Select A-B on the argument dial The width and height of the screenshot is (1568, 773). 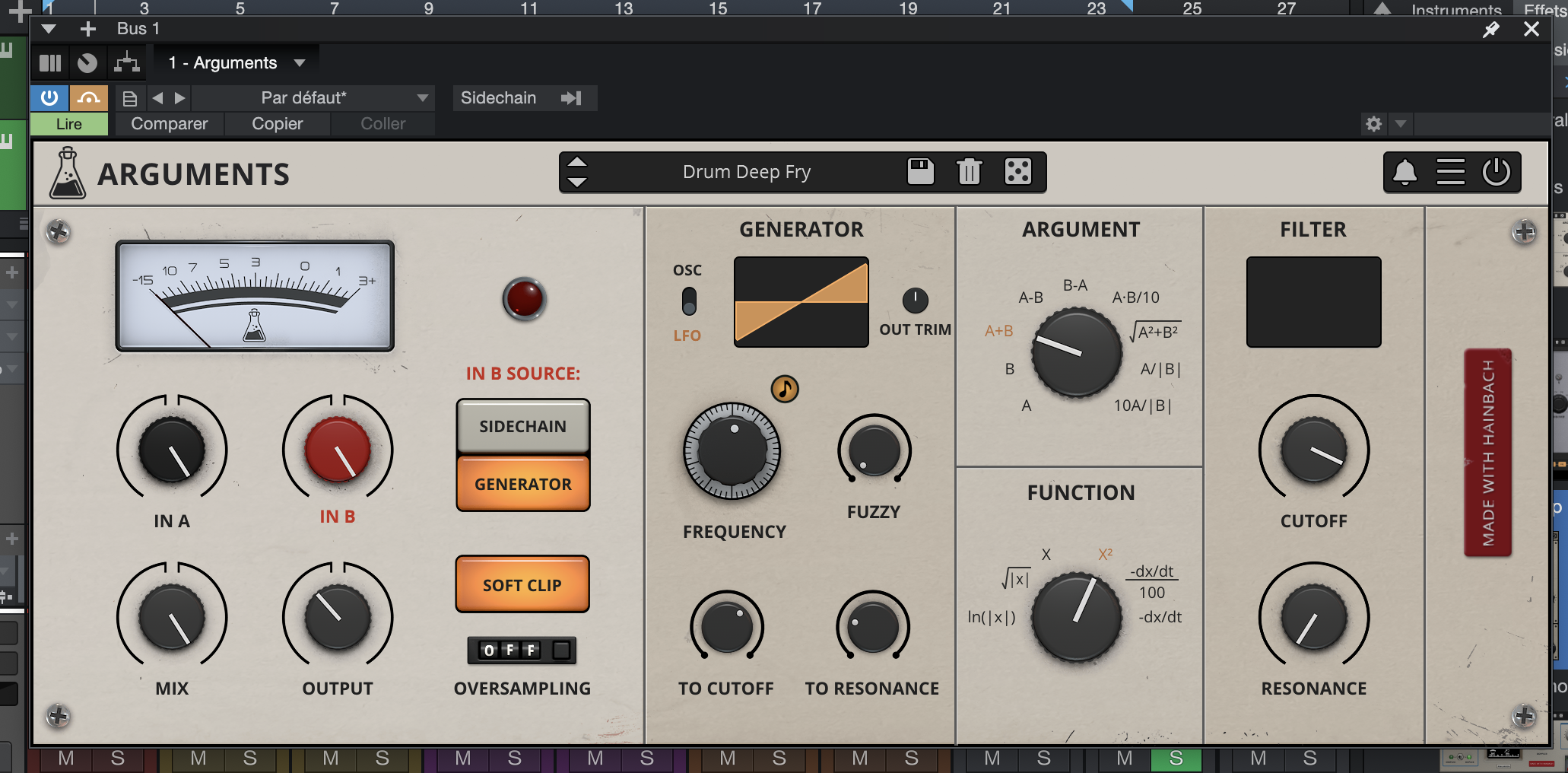point(1030,297)
